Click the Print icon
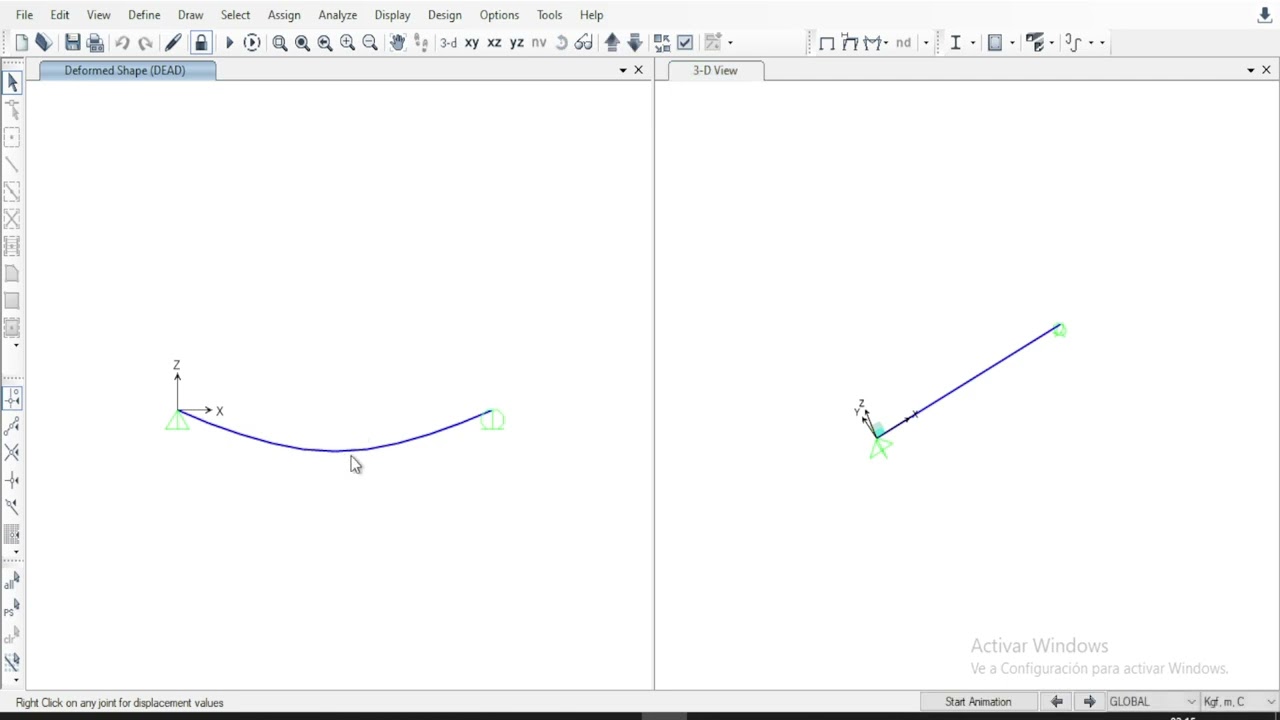The height and width of the screenshot is (720, 1280). pos(95,42)
